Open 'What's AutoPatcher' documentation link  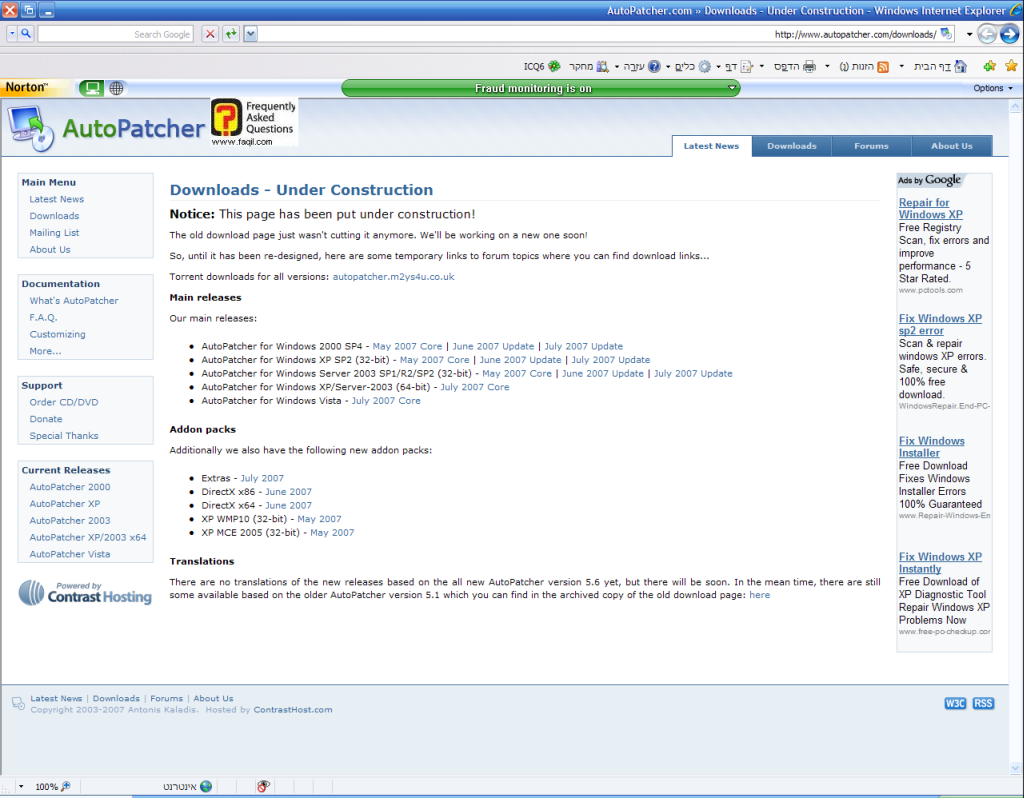click(74, 300)
